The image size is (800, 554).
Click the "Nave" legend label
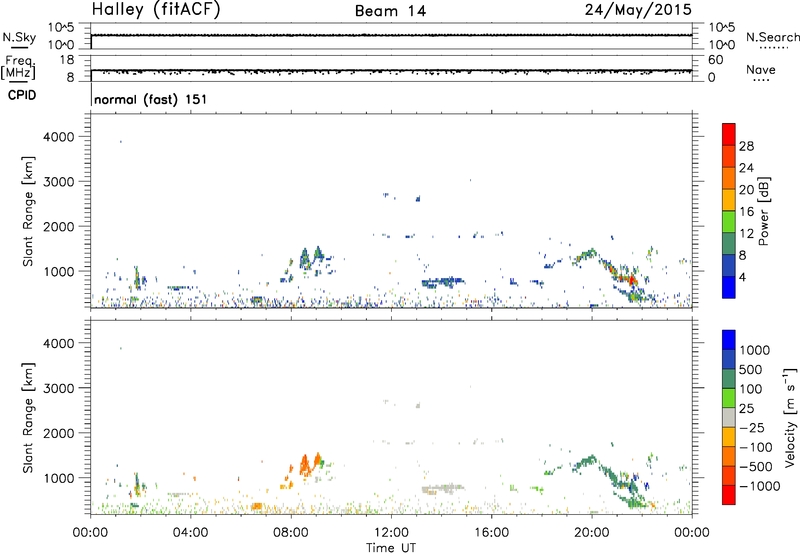point(761,69)
